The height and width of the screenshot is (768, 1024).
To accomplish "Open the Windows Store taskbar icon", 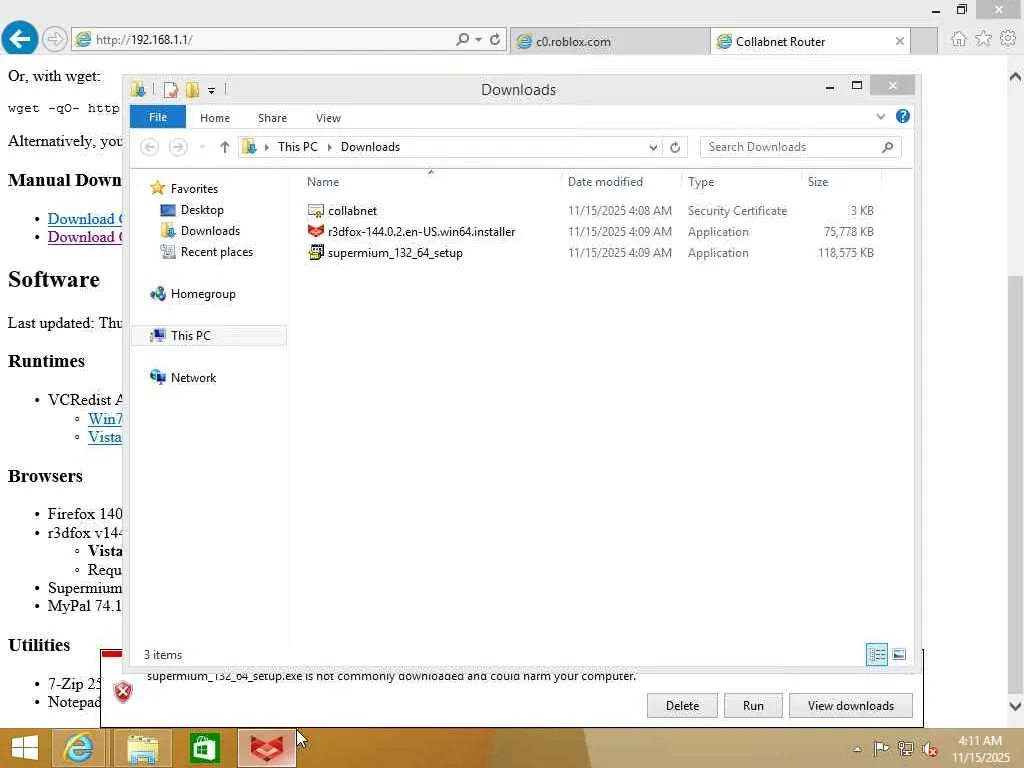I will (x=204, y=748).
